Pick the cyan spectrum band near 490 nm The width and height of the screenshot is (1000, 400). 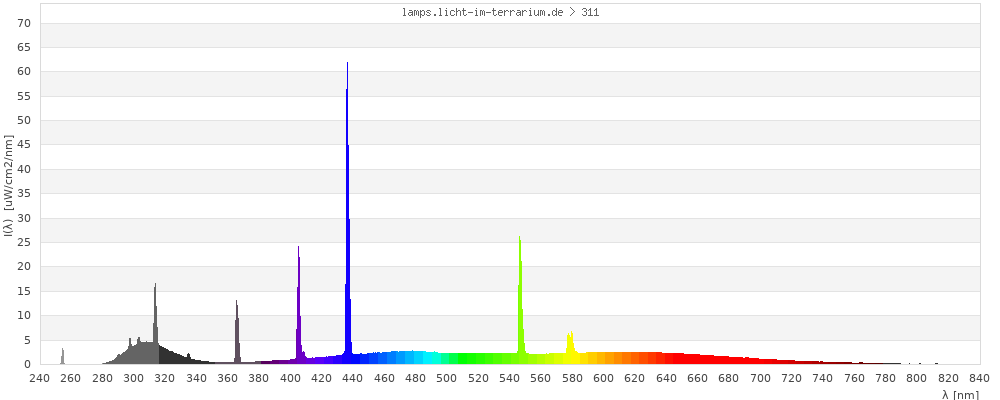pyautogui.click(x=431, y=358)
